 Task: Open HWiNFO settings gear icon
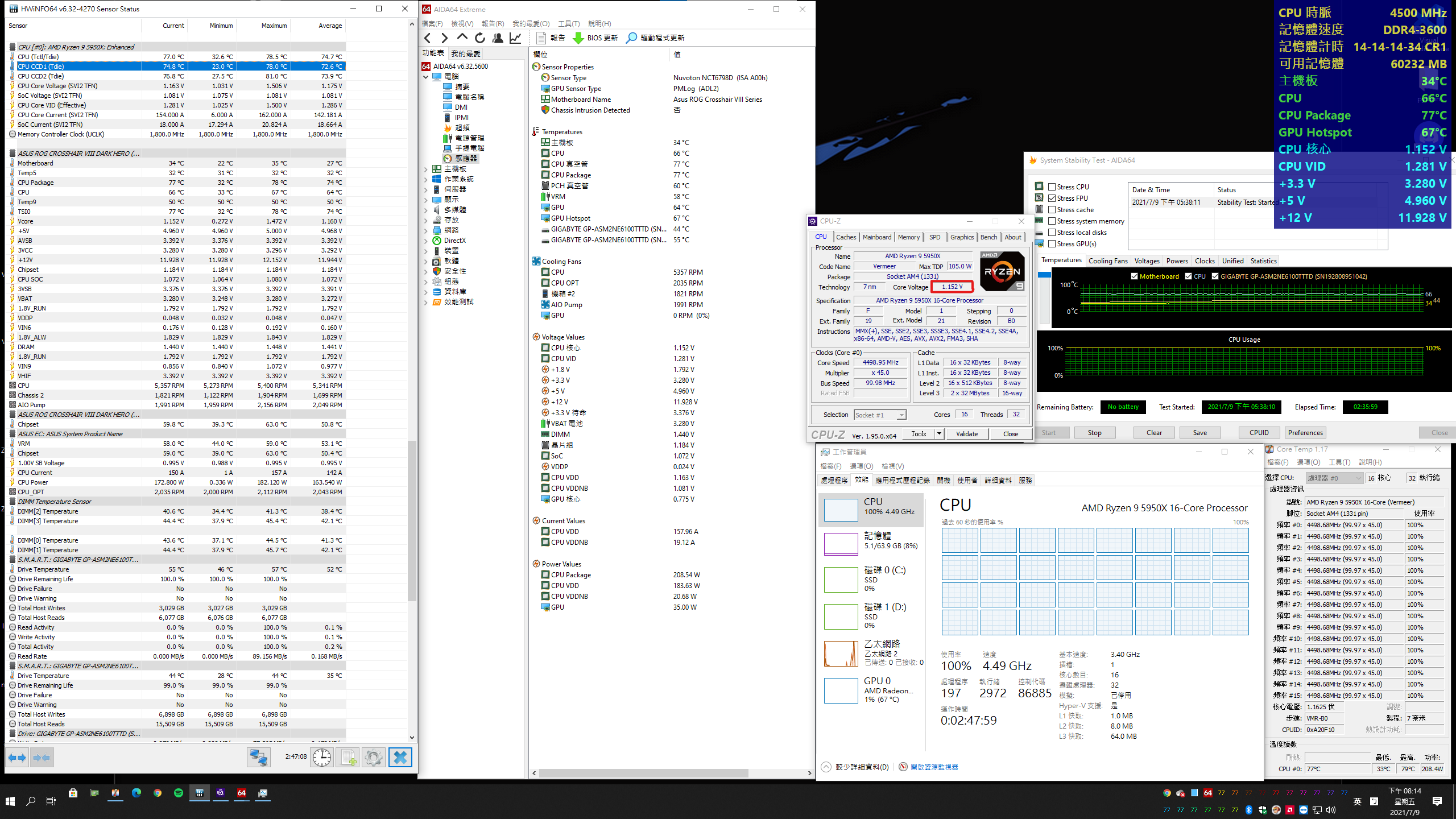pos(373,758)
